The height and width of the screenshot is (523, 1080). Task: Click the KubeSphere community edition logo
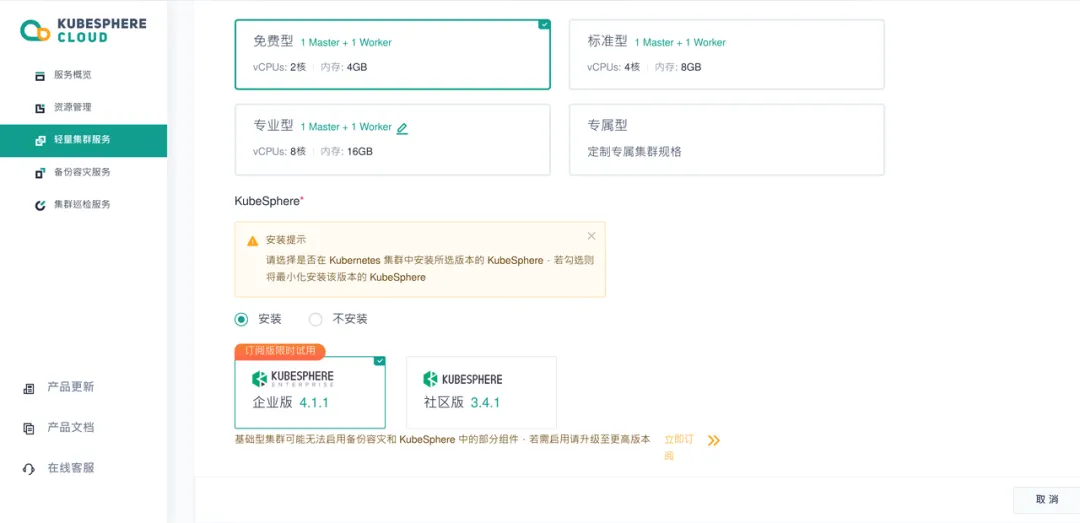click(x=462, y=379)
